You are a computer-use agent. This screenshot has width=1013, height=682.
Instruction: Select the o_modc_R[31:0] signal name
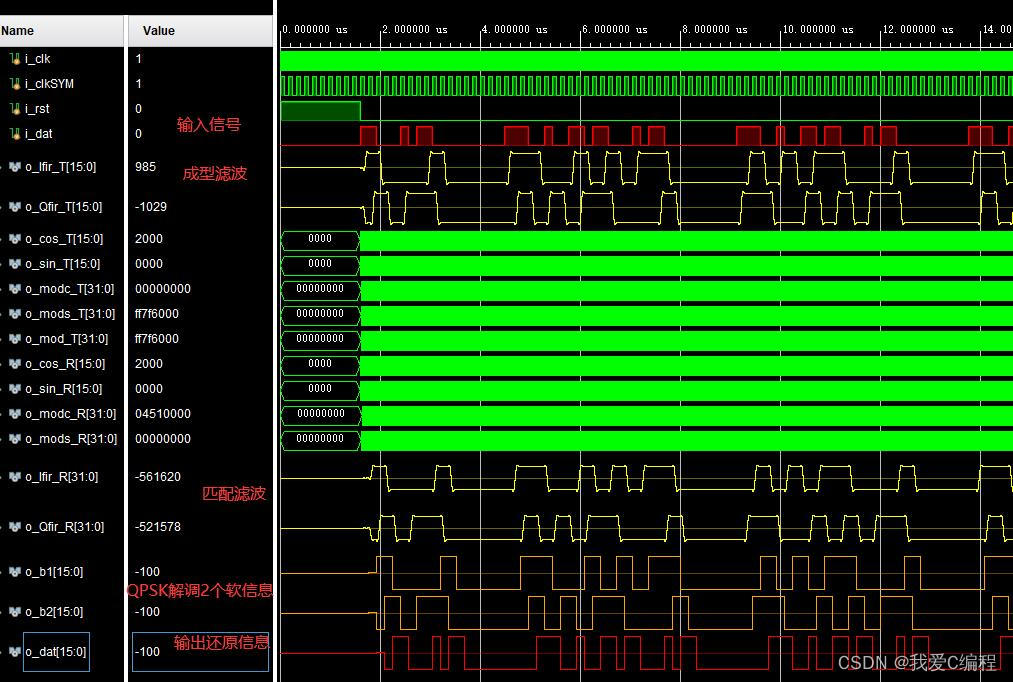coord(70,414)
